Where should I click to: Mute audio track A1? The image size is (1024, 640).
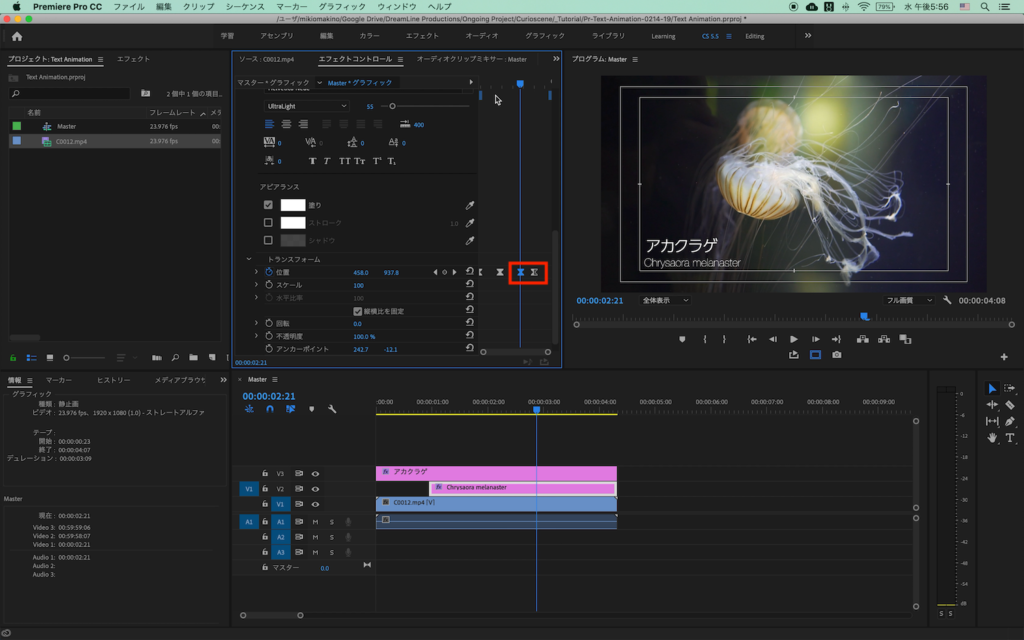pos(315,522)
